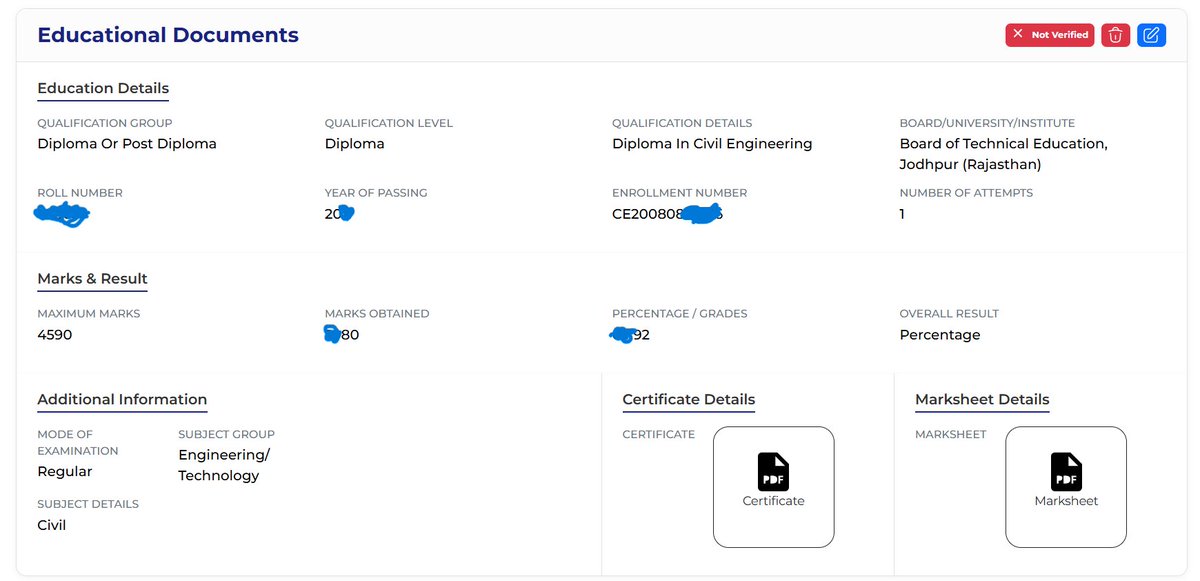
Task: Click the value Diploma Or Post Diploma
Action: [x=127, y=144]
